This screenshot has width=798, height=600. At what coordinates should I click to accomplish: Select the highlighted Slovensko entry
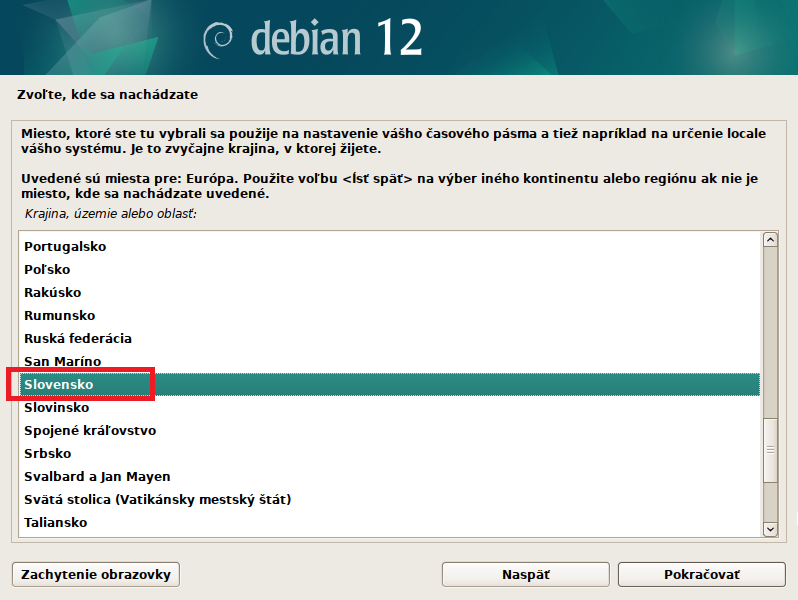point(58,384)
